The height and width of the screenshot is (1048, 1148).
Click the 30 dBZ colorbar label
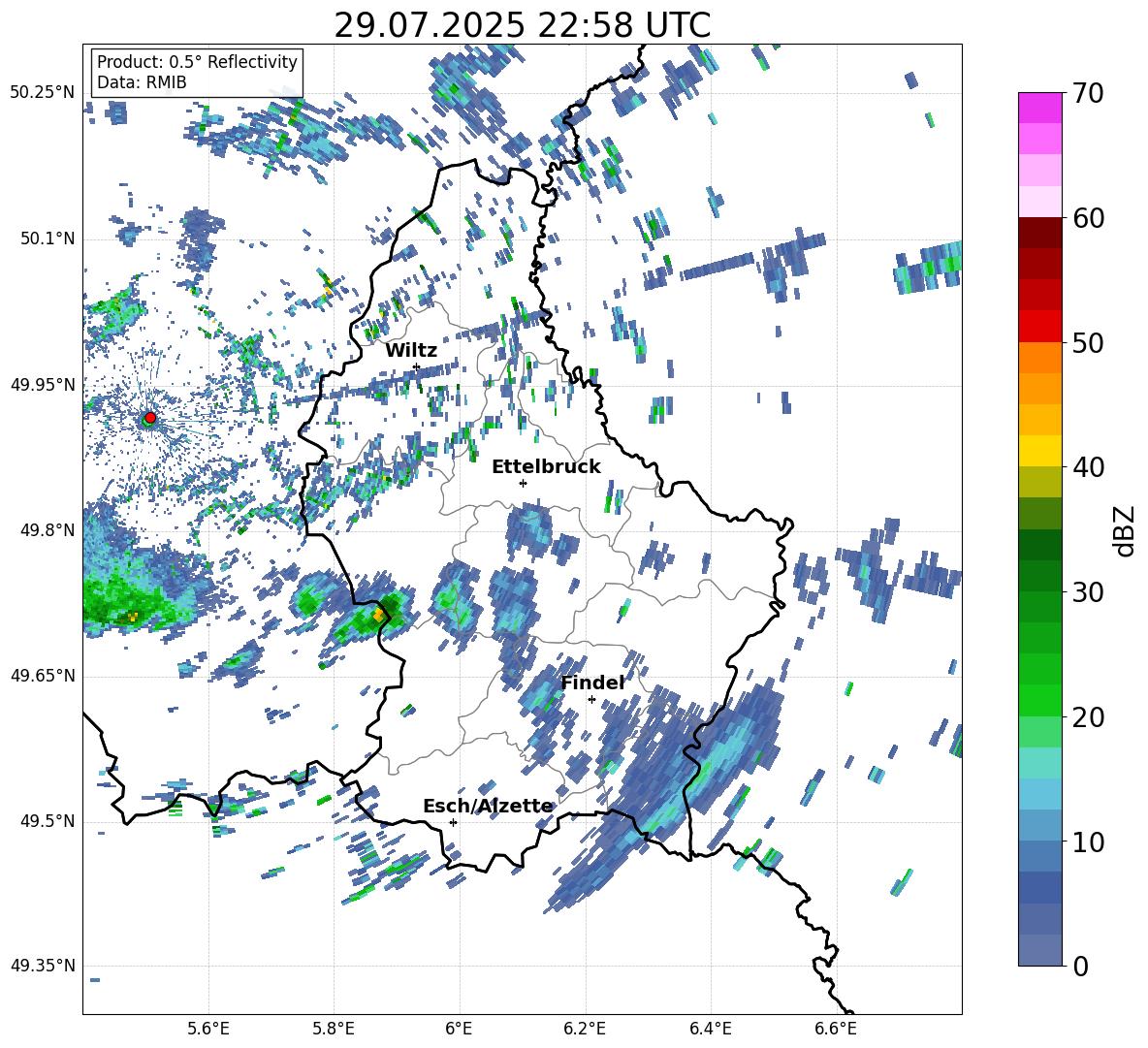(x=1088, y=592)
